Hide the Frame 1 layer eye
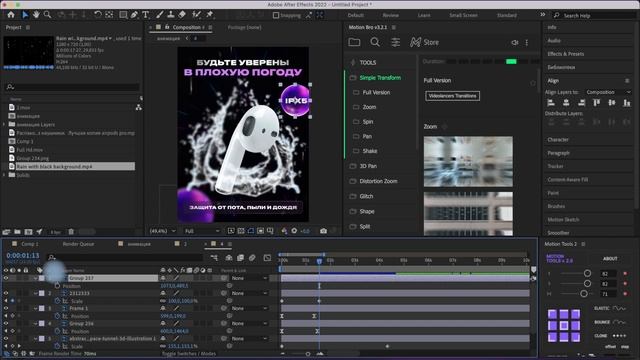The width and height of the screenshot is (640, 360). pos(6,308)
